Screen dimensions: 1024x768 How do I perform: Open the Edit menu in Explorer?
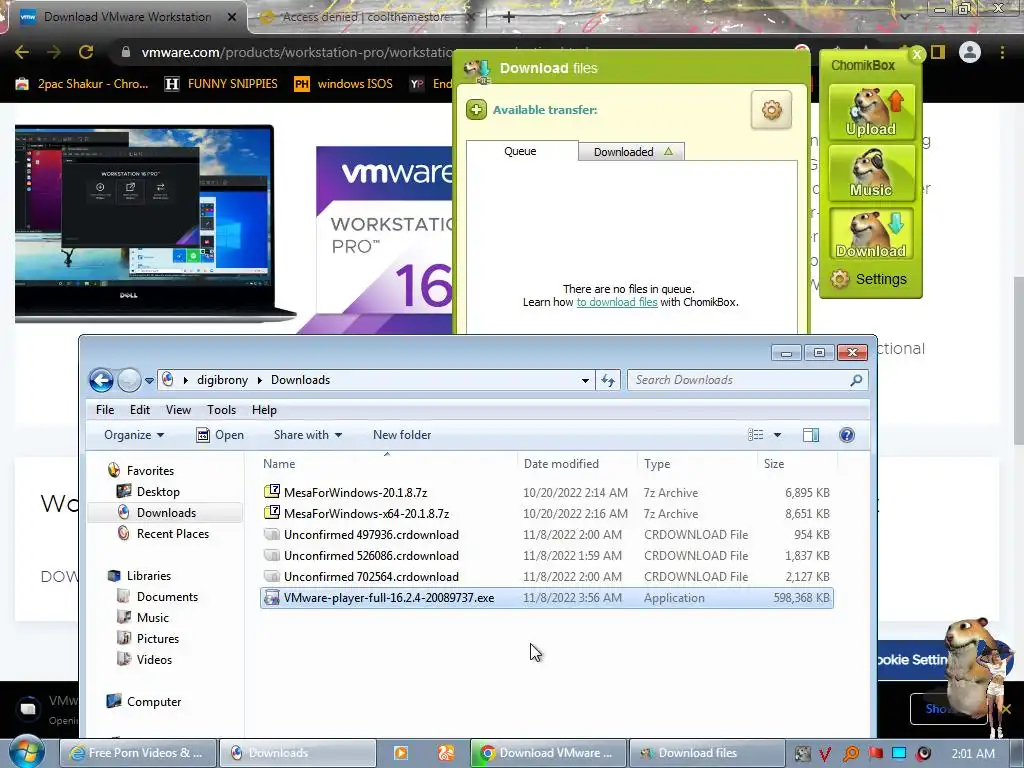tap(140, 409)
